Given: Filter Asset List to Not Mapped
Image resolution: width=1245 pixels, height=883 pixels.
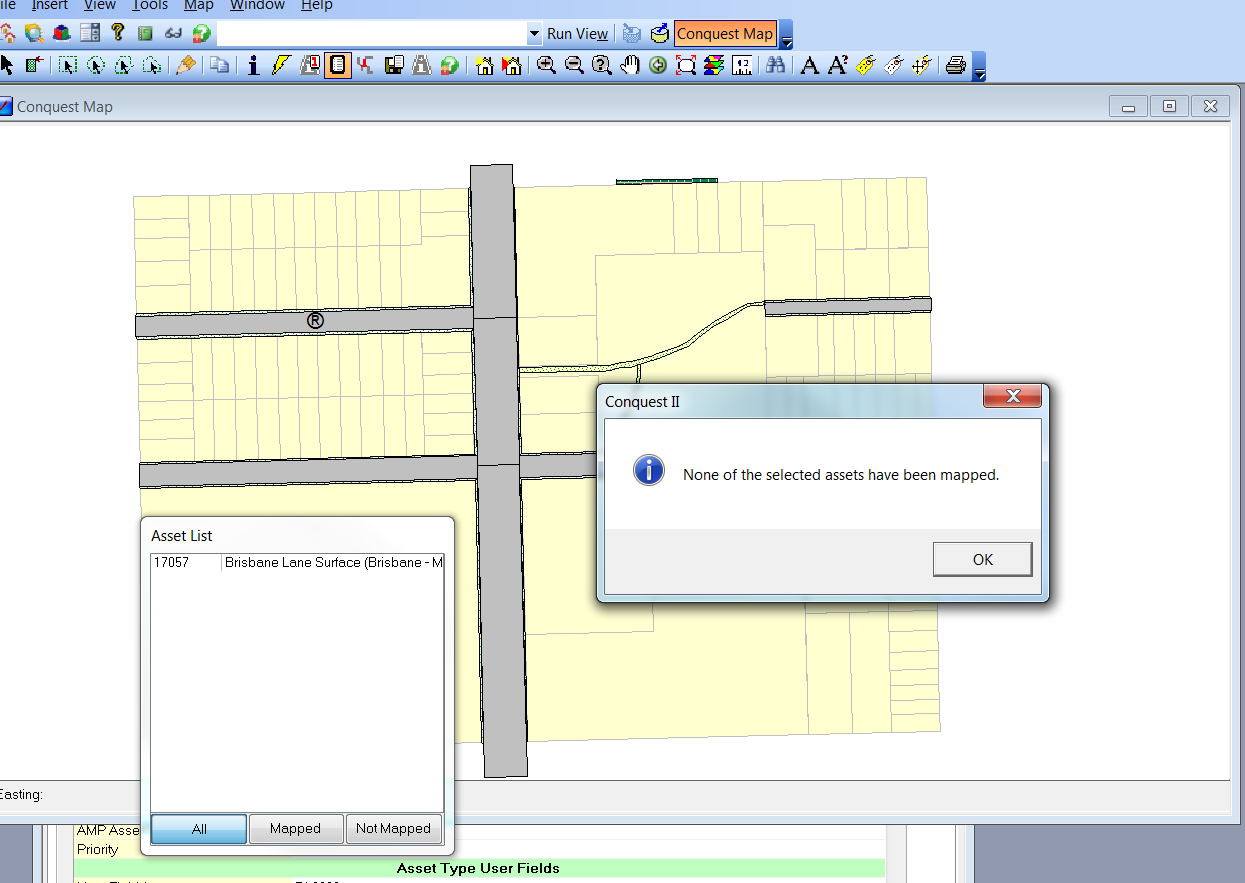Looking at the screenshot, I should (393, 829).
